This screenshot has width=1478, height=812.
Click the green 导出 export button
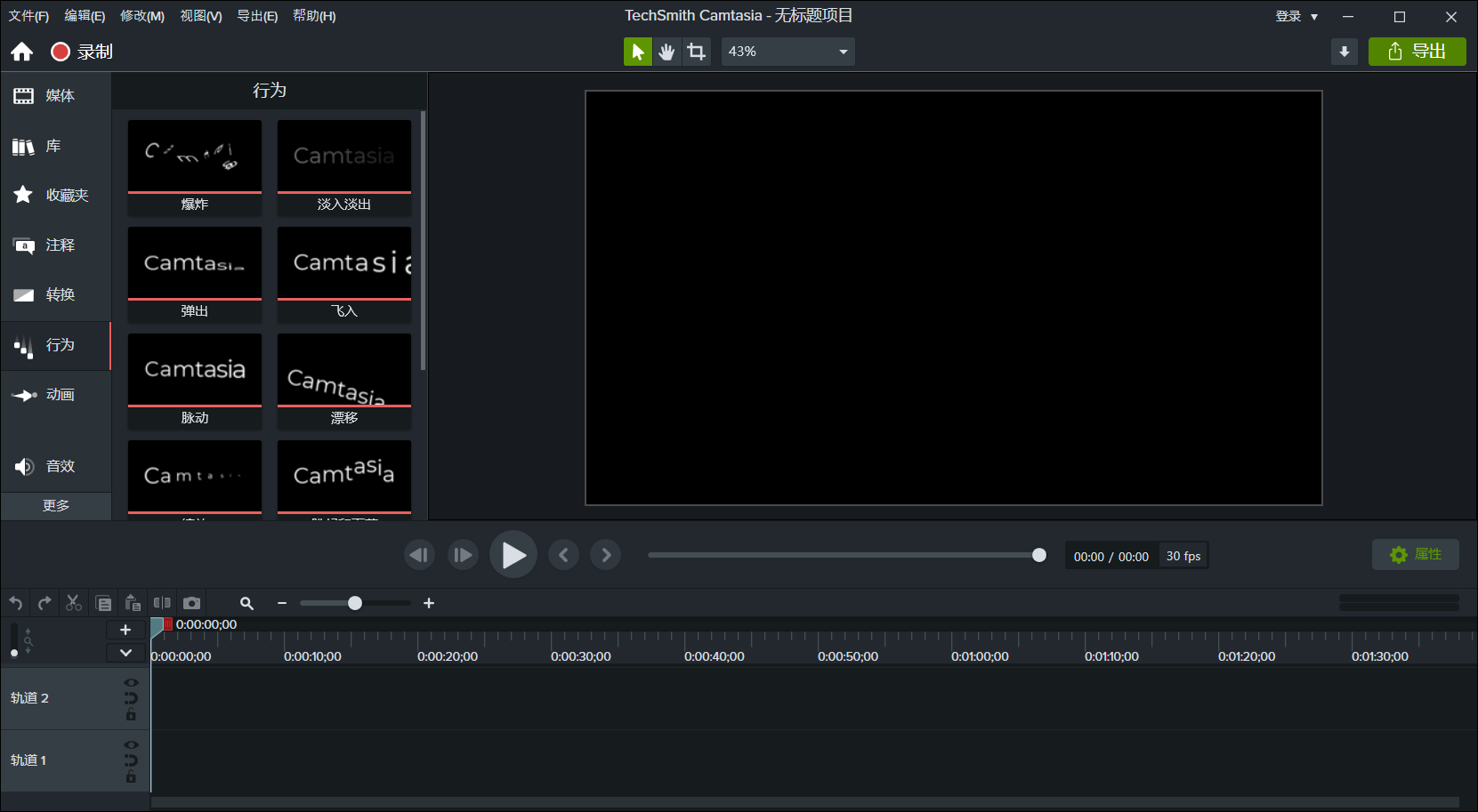click(1417, 51)
